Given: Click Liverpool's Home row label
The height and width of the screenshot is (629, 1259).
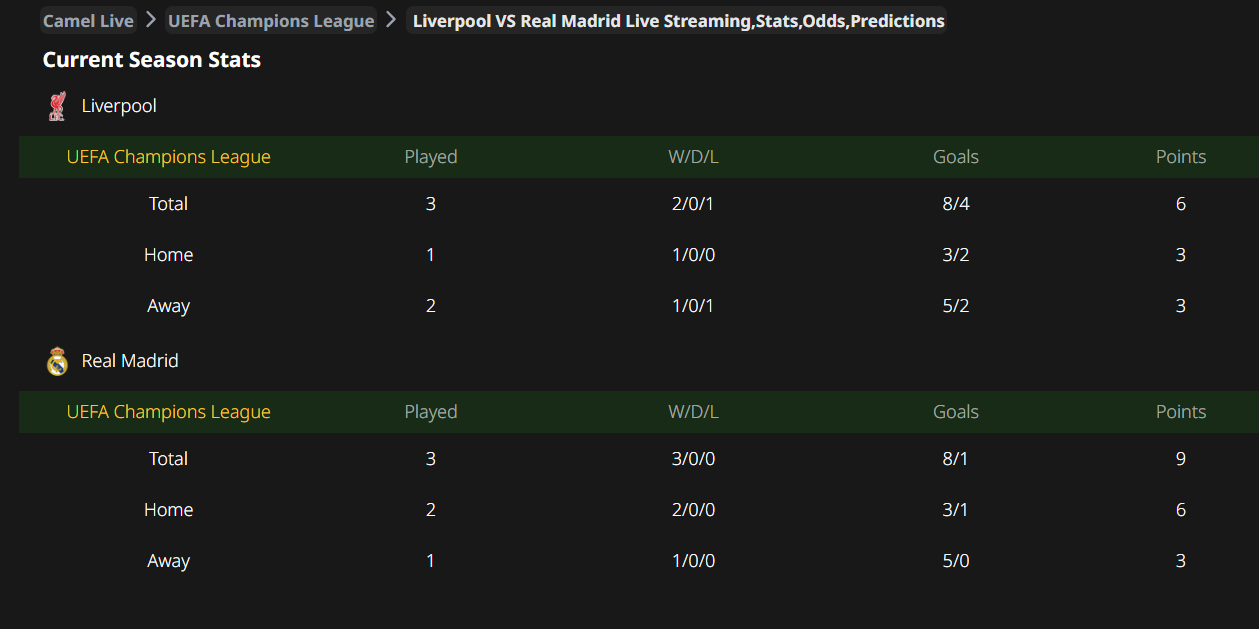Looking at the screenshot, I should (168, 255).
